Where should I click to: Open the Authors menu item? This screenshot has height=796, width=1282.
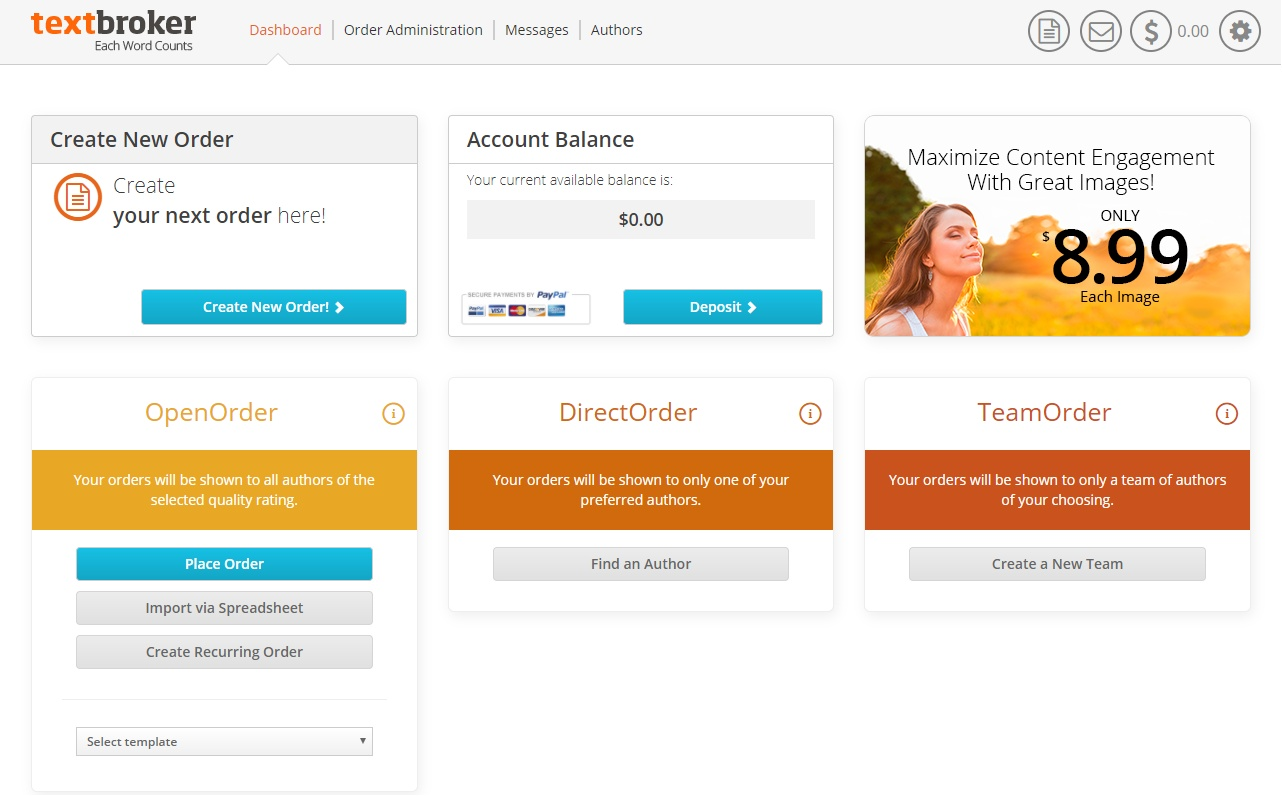pos(617,30)
